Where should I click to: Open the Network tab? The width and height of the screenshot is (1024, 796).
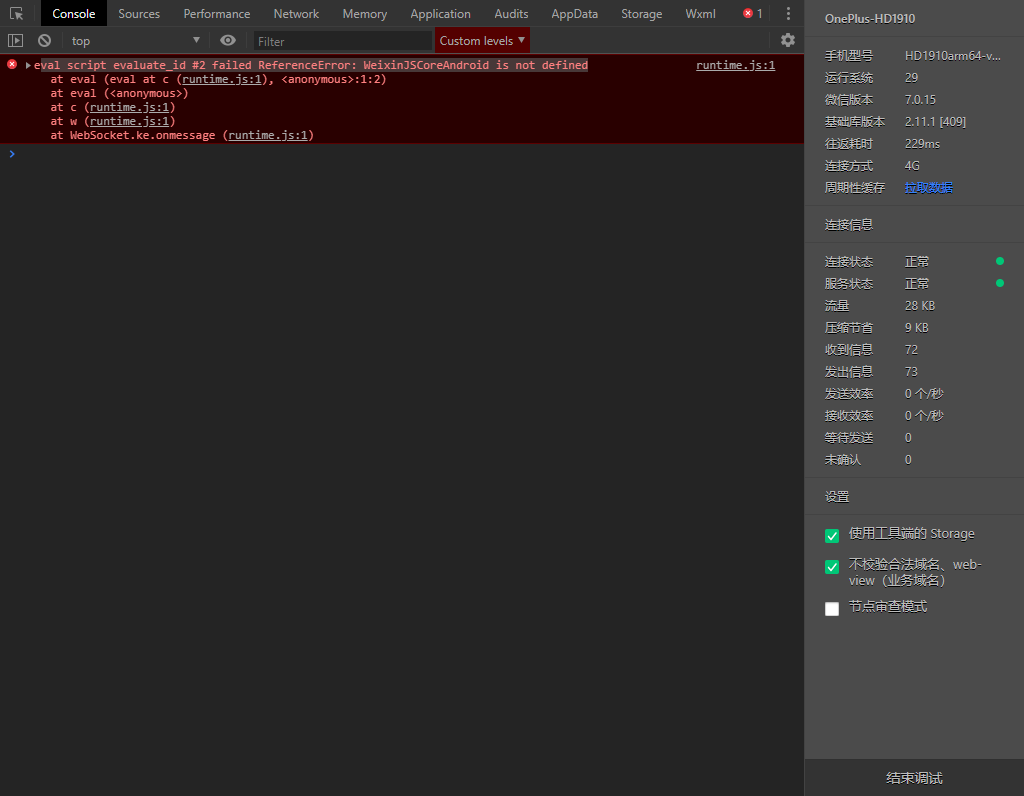pyautogui.click(x=296, y=14)
